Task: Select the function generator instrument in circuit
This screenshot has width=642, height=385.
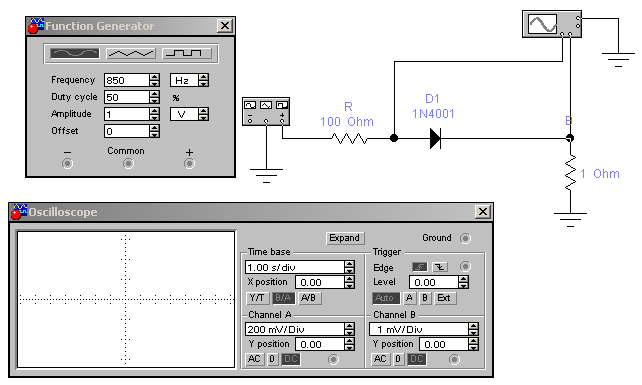Action: [x=266, y=111]
